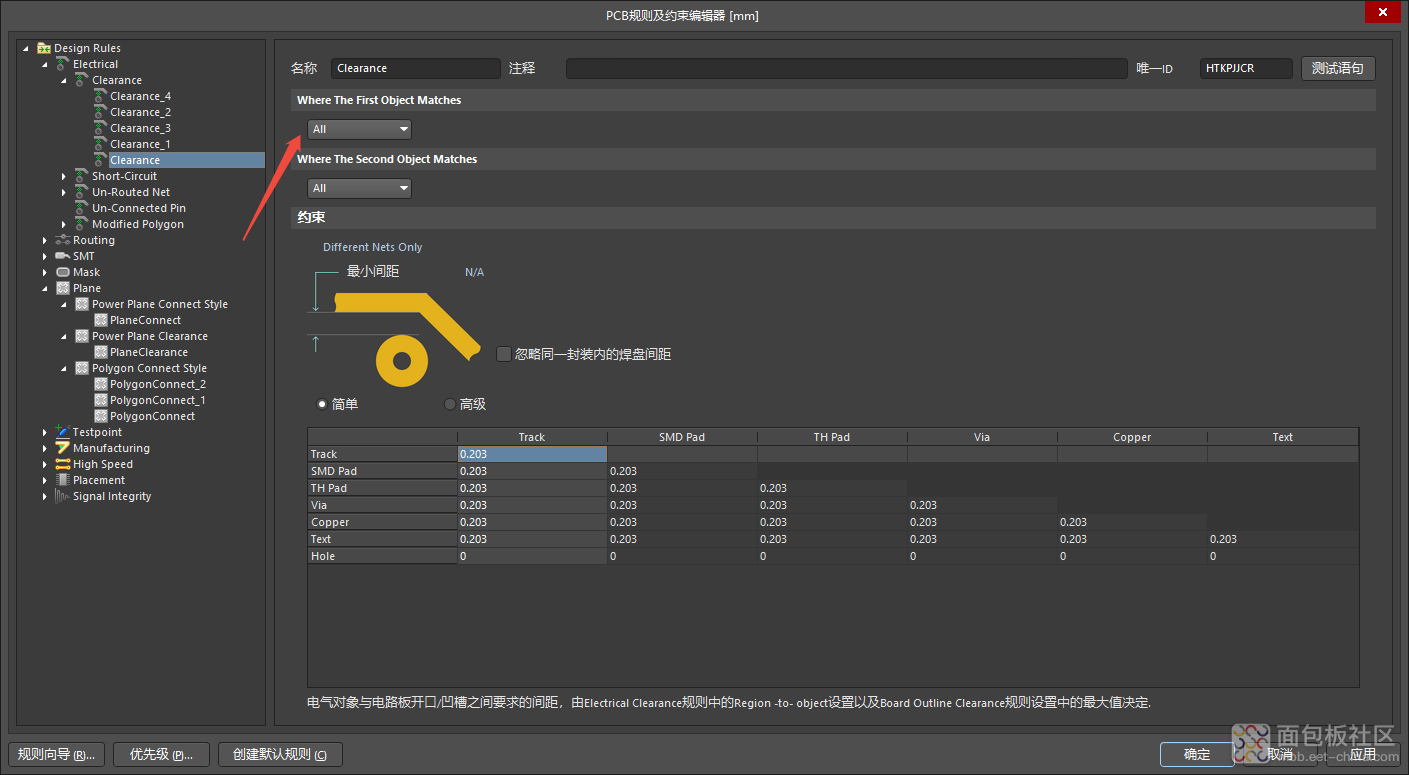Click the 测试语句 test query button
This screenshot has height=775, width=1409.
pos(1337,68)
